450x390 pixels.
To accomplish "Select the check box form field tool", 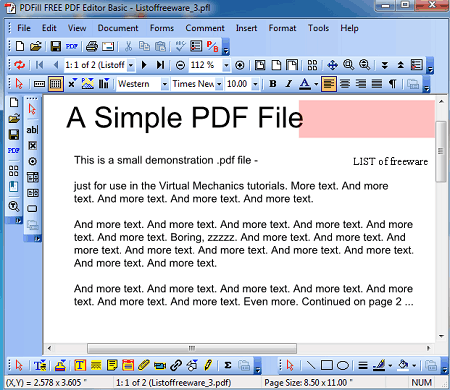I will pos(32,145).
